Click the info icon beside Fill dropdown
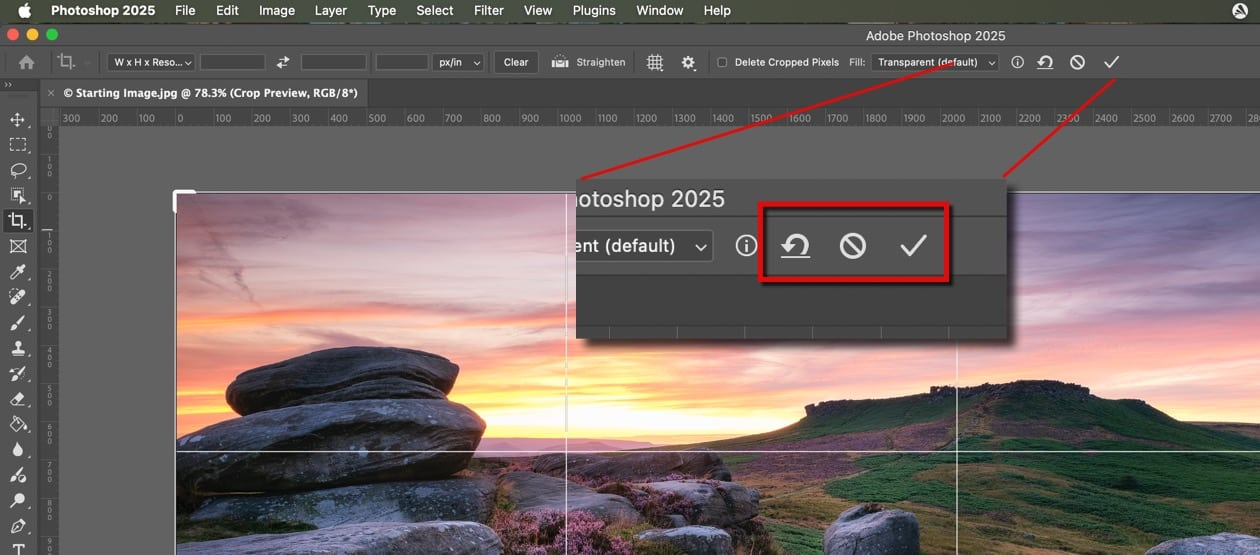This screenshot has width=1260, height=555. [x=1017, y=62]
